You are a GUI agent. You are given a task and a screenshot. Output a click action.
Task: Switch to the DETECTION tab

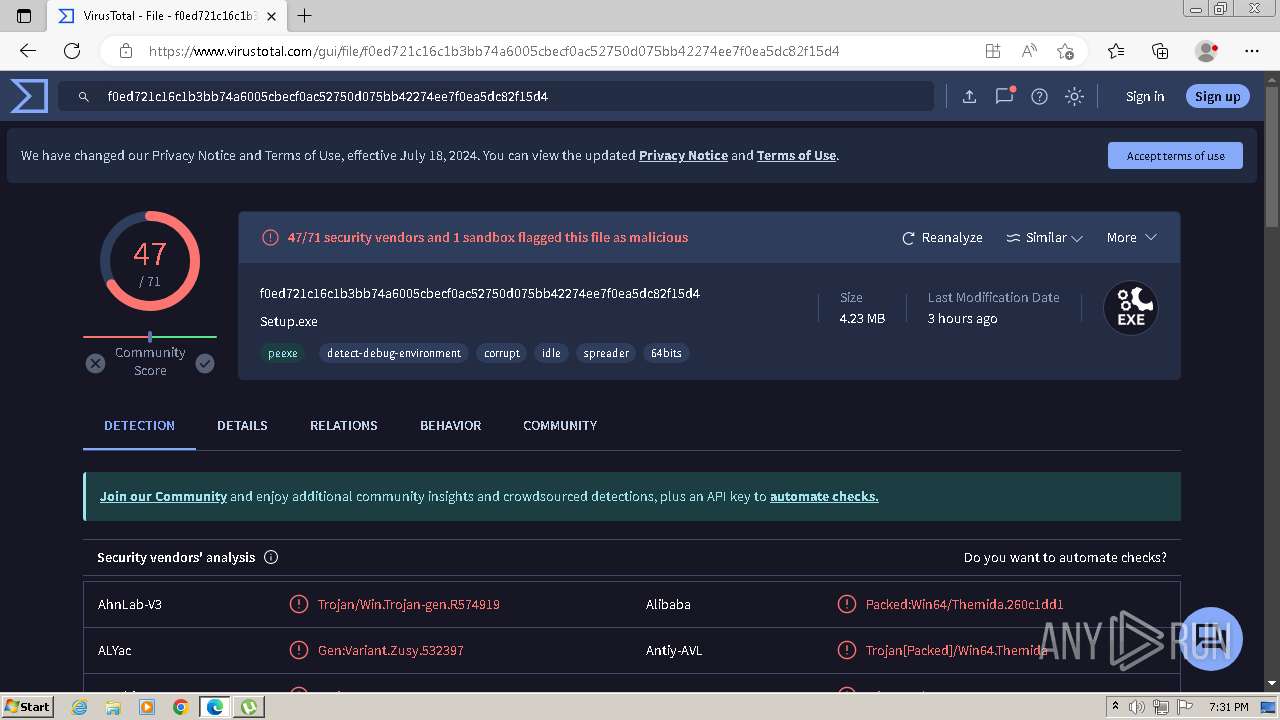[139, 425]
